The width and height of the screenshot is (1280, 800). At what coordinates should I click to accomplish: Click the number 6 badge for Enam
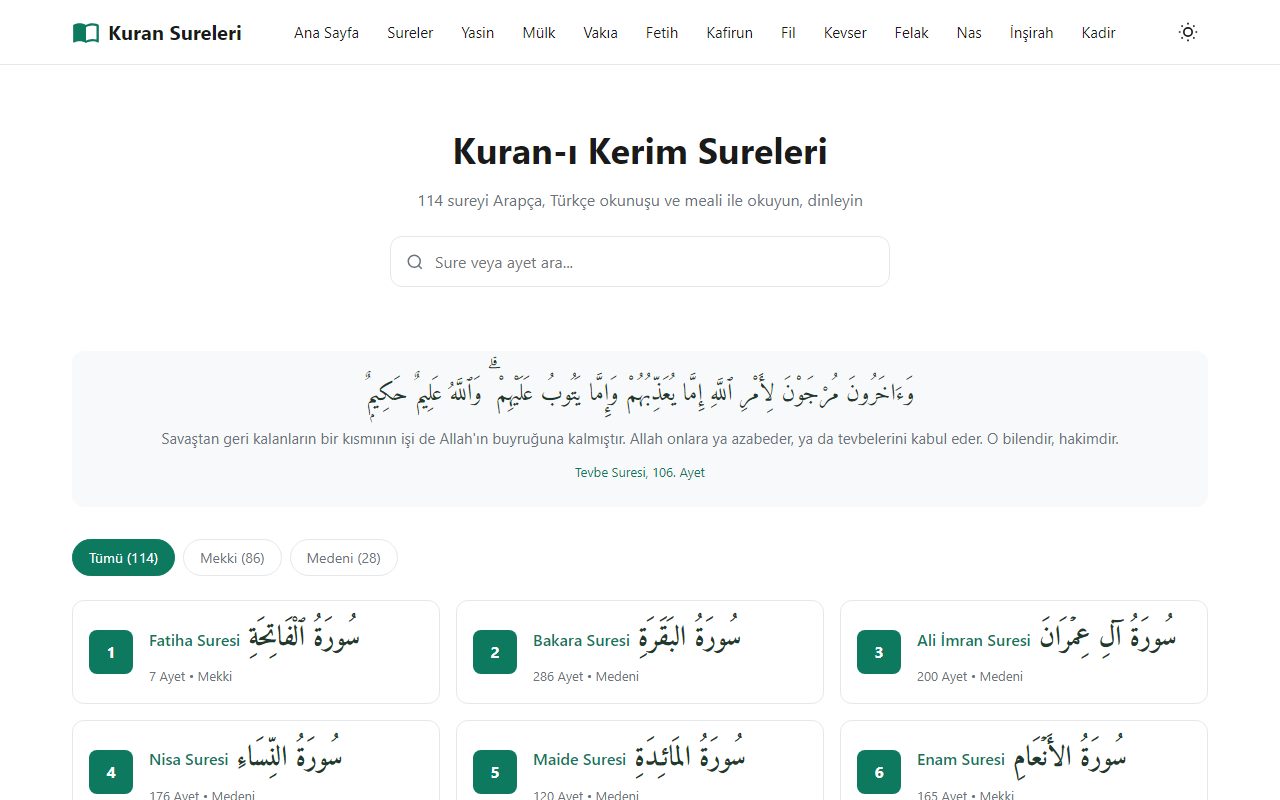(879, 772)
